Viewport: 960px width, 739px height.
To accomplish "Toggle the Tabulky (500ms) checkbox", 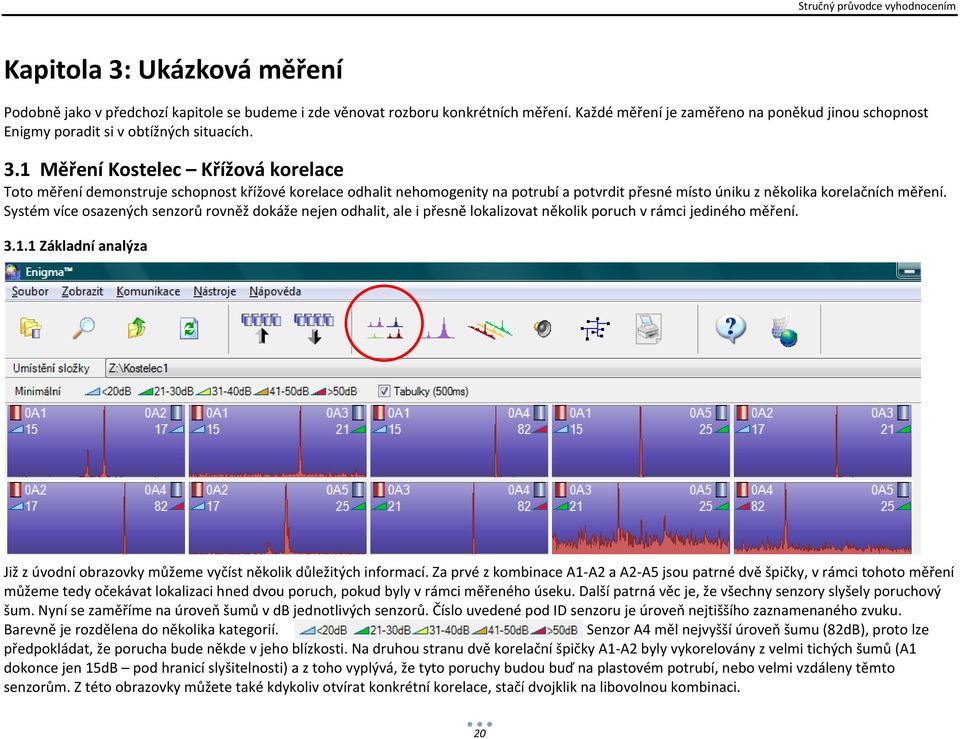I will pyautogui.click(x=384, y=391).
